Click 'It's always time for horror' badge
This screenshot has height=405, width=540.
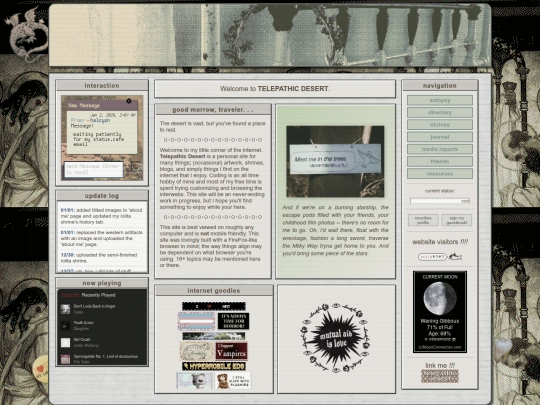233,321
